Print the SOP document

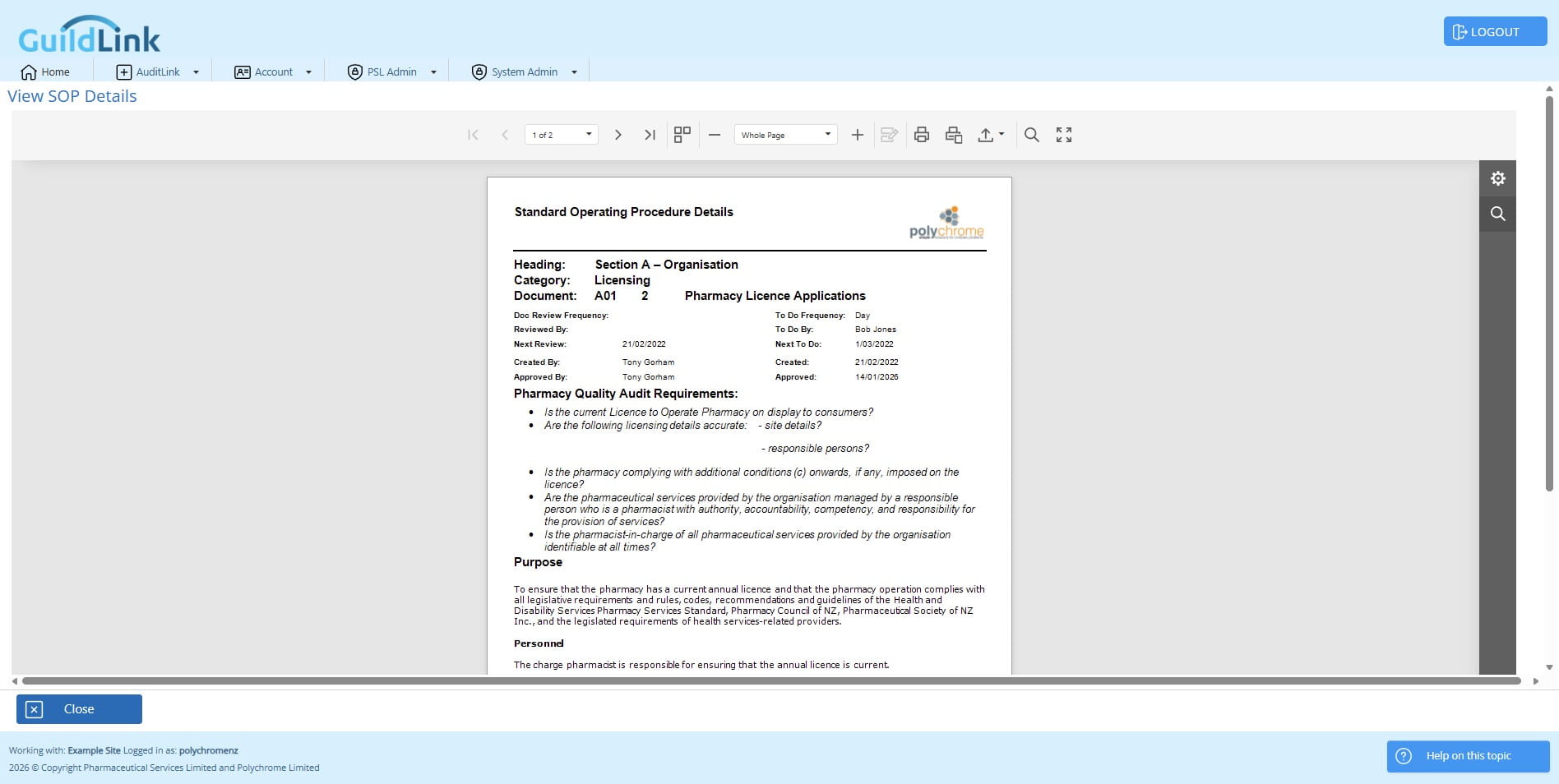(922, 135)
